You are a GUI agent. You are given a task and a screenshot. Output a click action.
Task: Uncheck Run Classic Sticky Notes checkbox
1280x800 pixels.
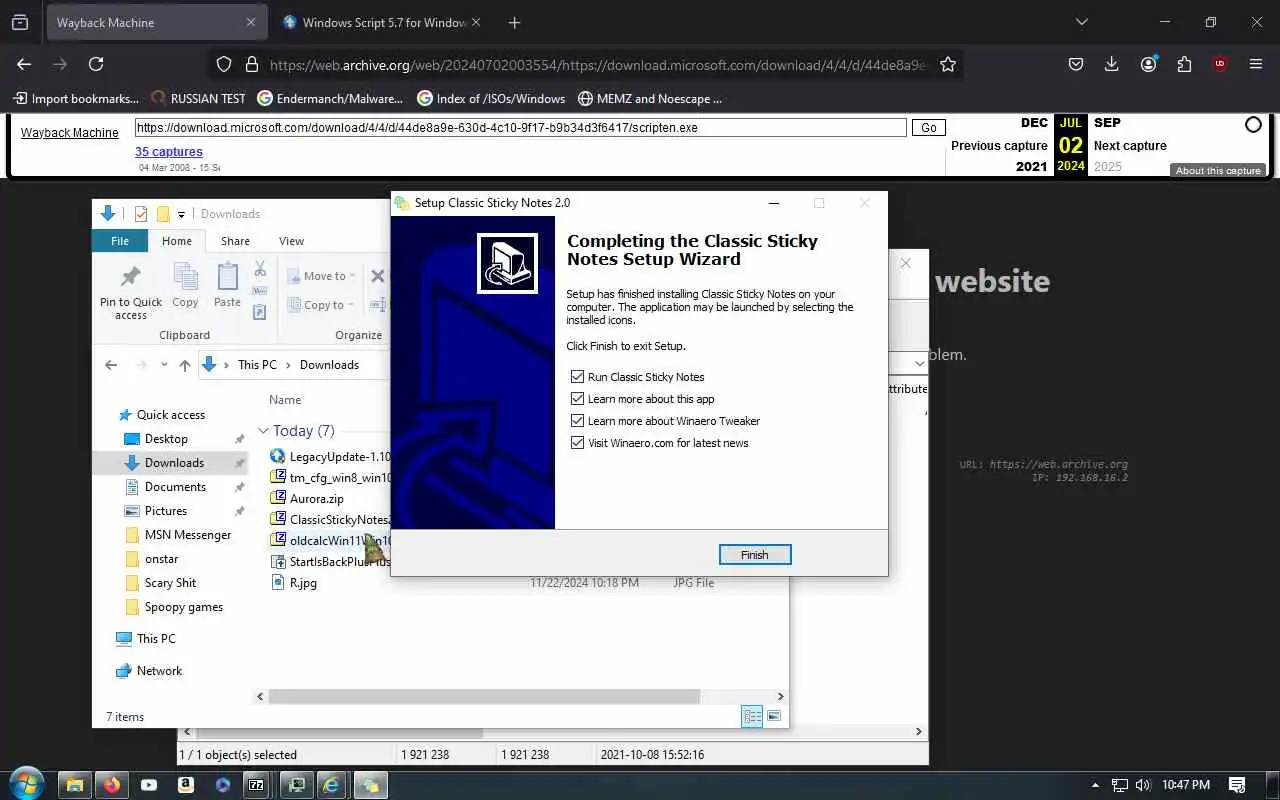tap(577, 377)
